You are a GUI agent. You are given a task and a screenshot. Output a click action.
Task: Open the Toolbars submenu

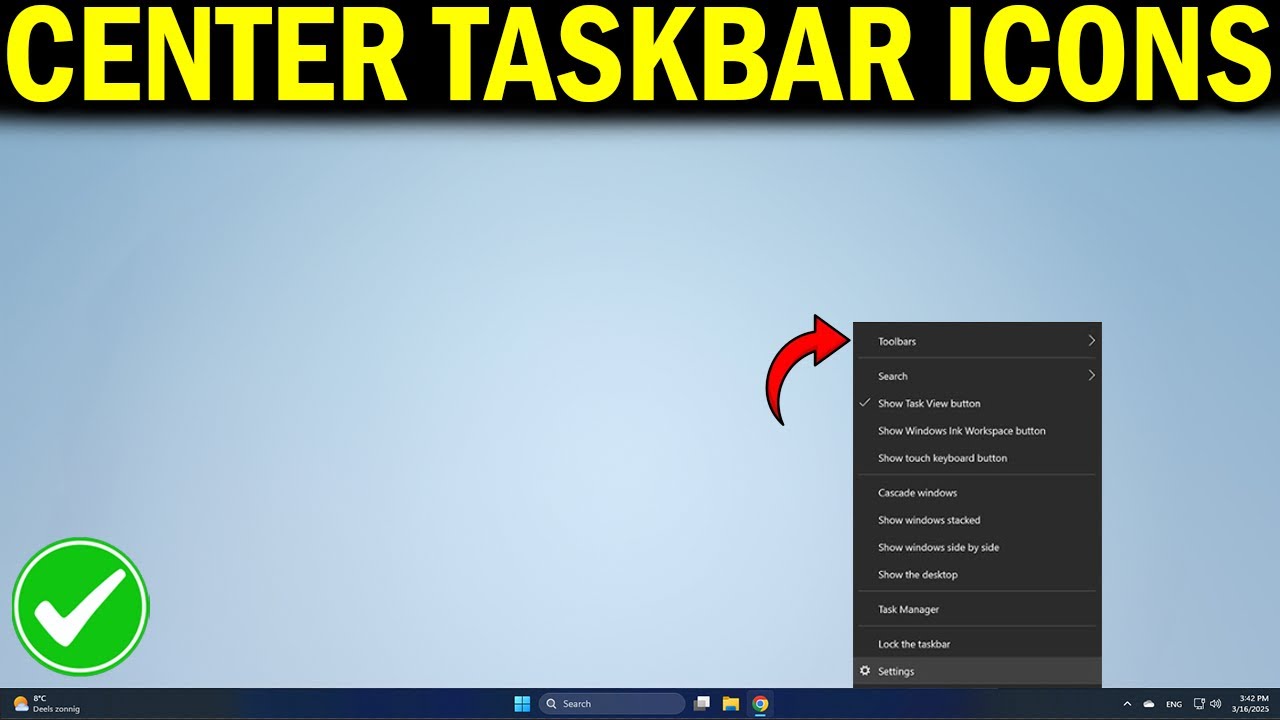tap(977, 341)
